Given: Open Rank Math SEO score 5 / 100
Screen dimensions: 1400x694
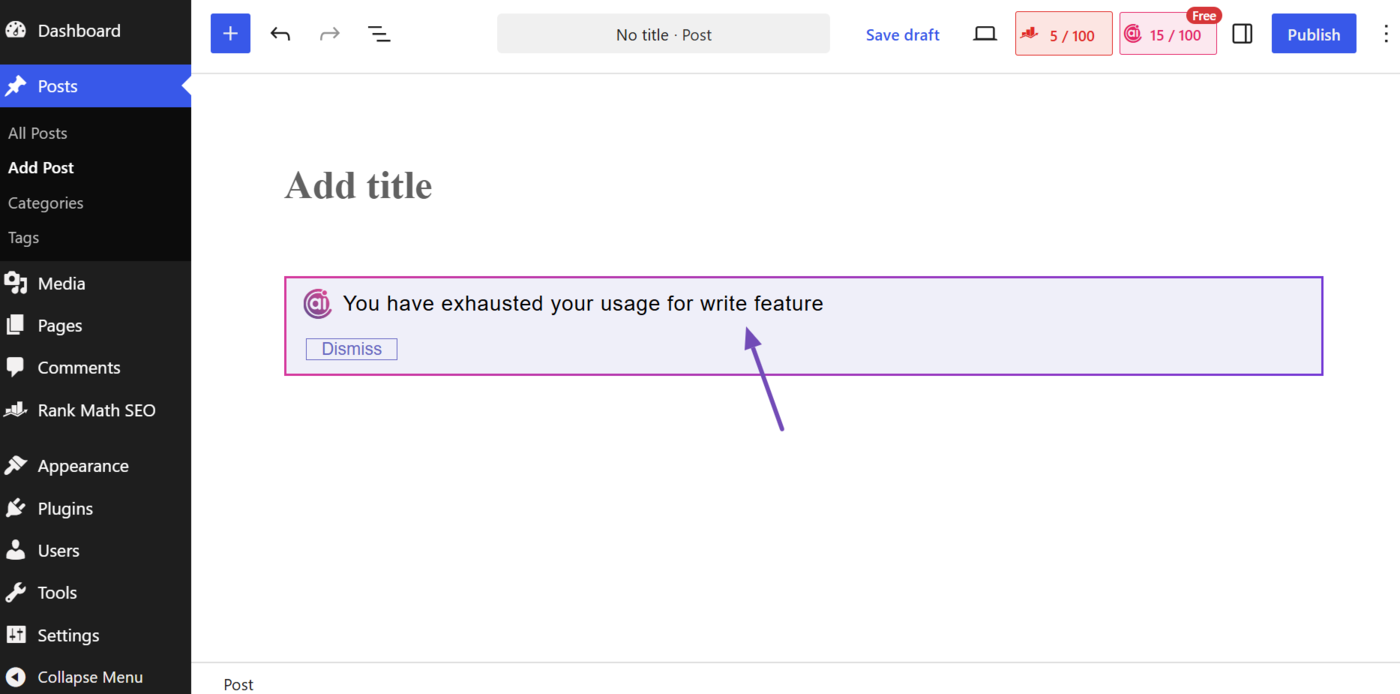Looking at the screenshot, I should point(1064,34).
